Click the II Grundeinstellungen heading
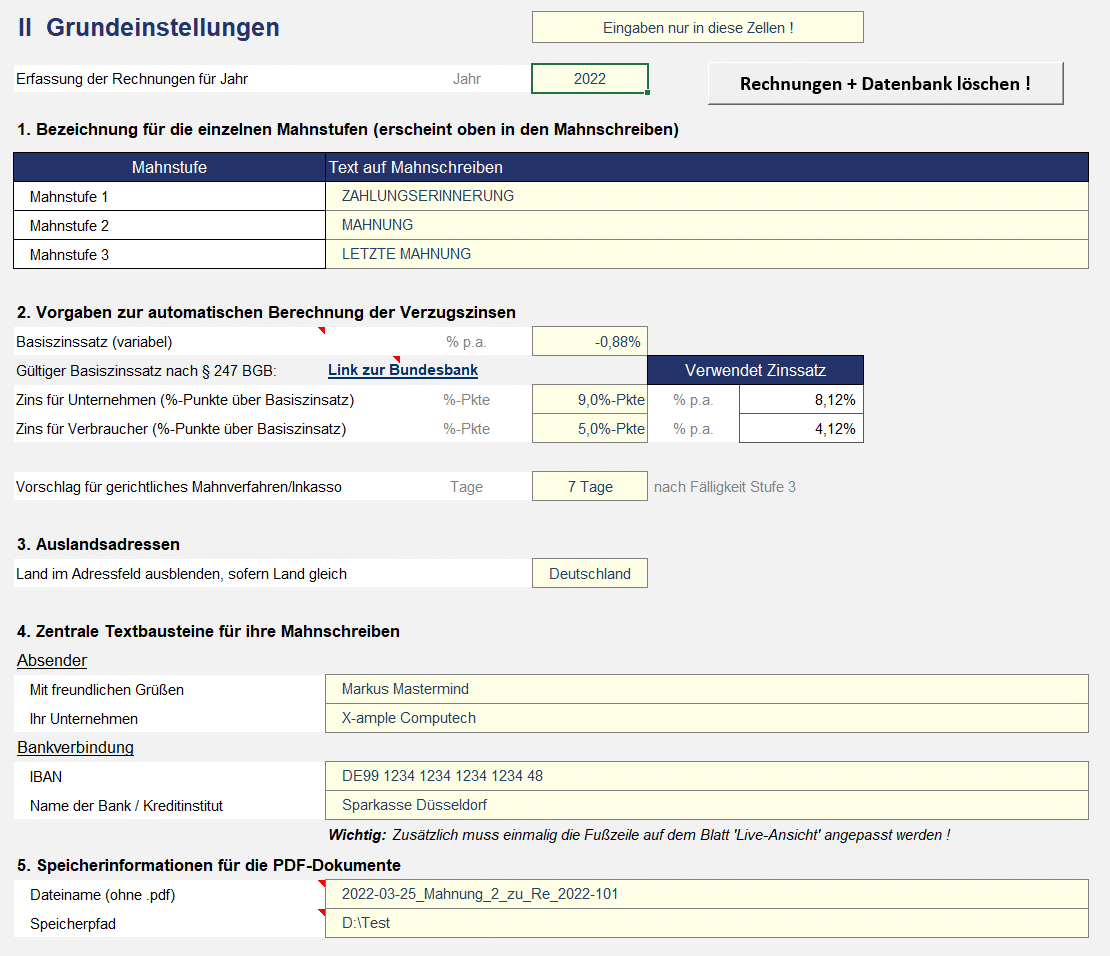 point(149,28)
